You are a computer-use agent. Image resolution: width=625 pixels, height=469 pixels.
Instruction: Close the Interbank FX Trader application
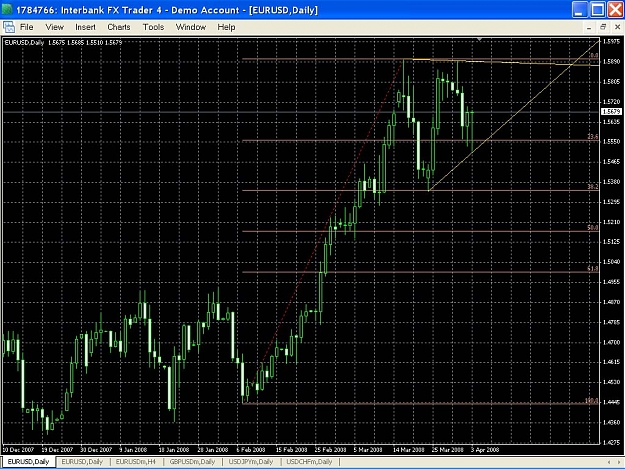point(615,10)
